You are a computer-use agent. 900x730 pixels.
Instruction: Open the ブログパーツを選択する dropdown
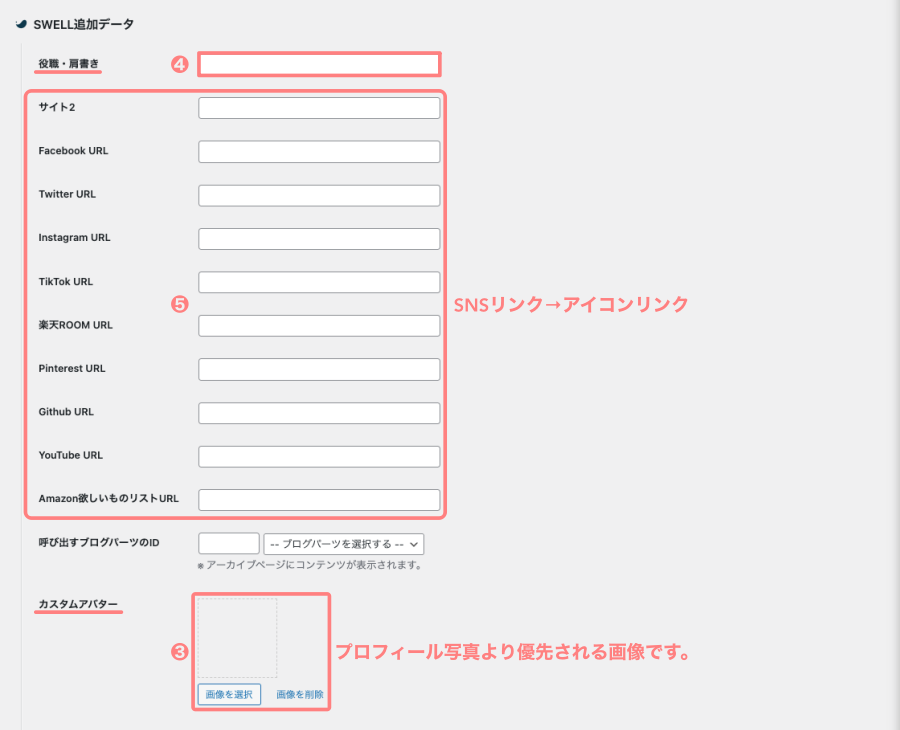(344, 544)
